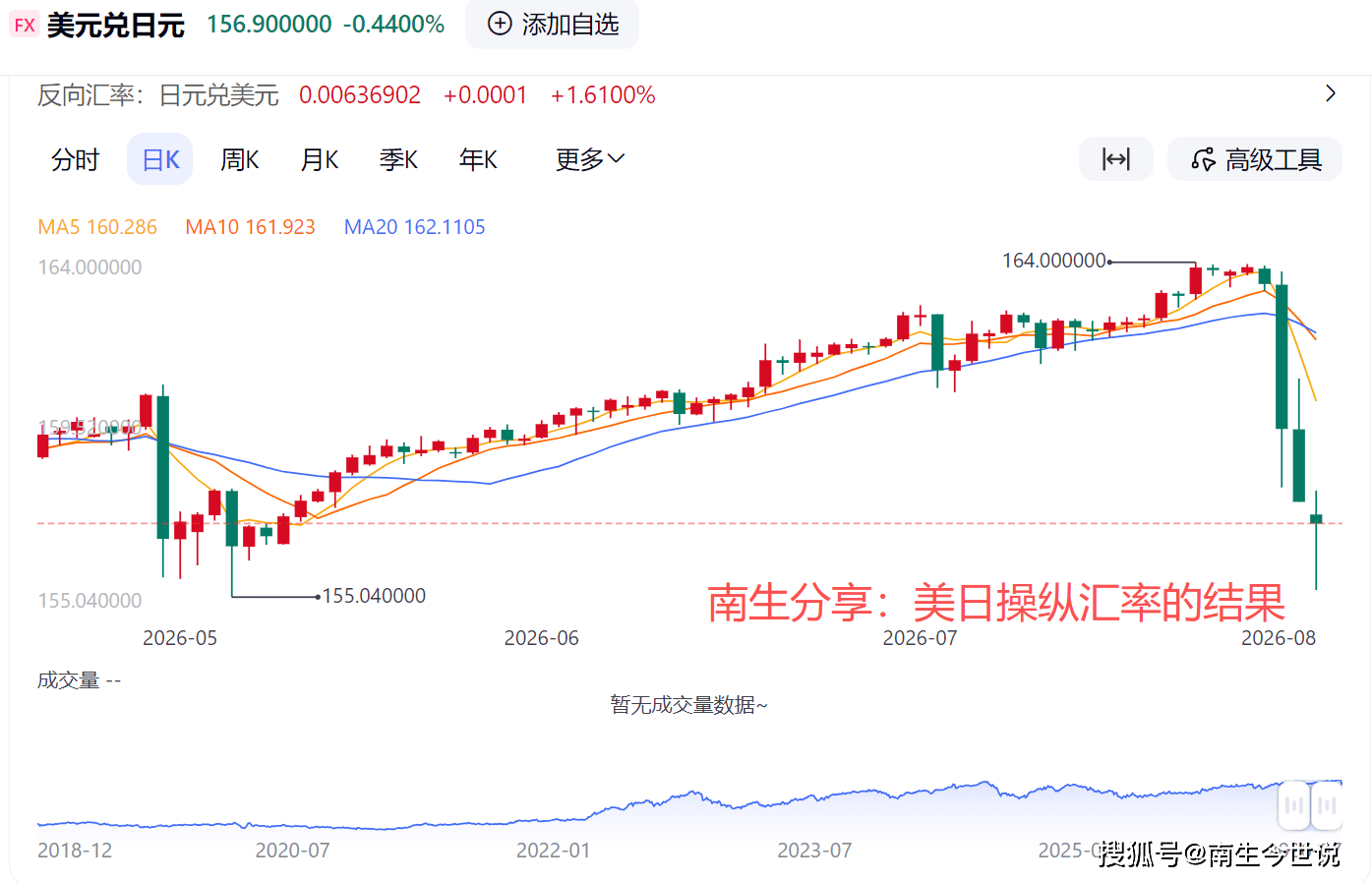Click the FX currency badge icon

25,25
